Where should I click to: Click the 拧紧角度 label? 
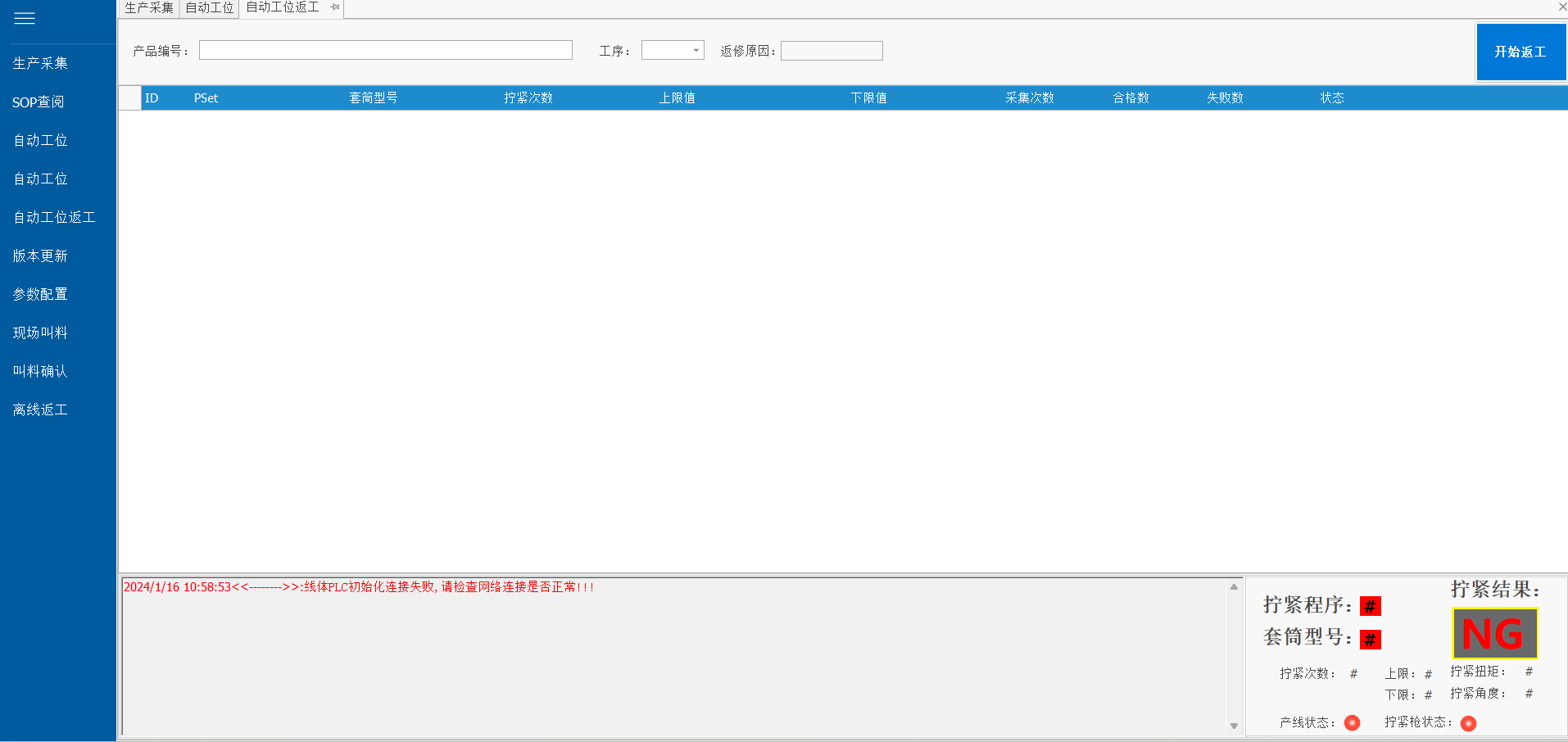(x=1478, y=694)
